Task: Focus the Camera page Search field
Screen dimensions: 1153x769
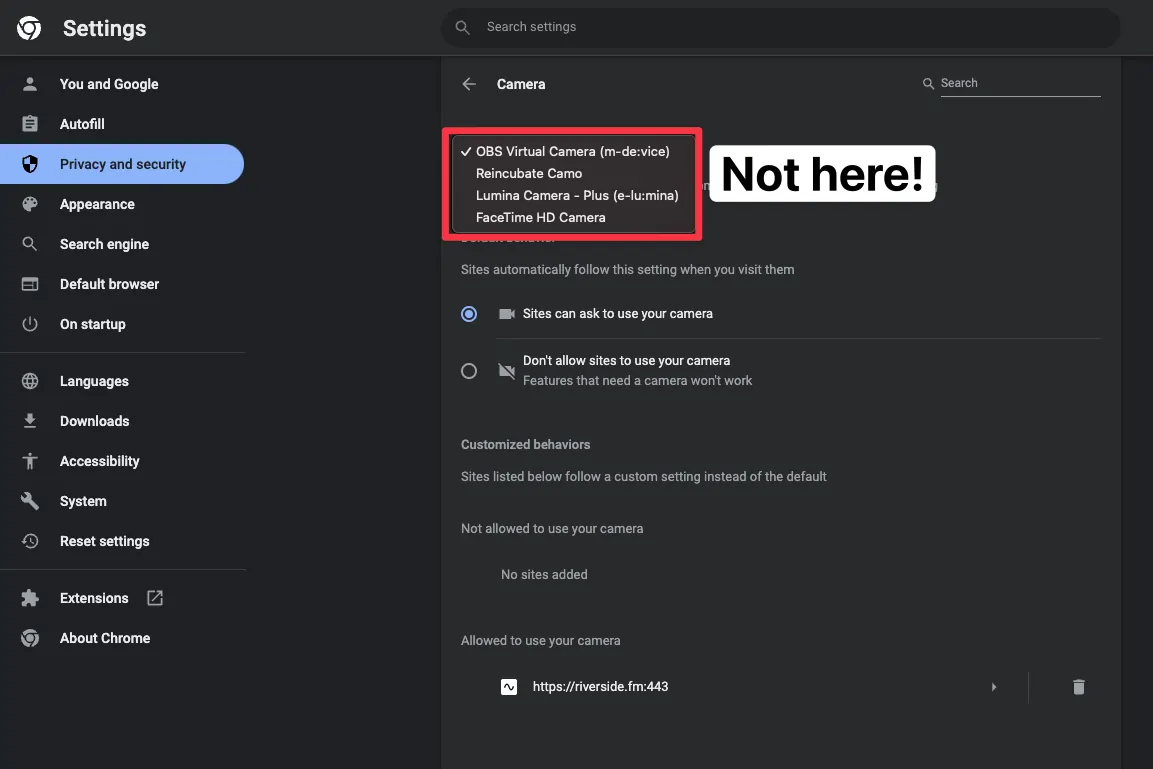Action: pos(1020,83)
